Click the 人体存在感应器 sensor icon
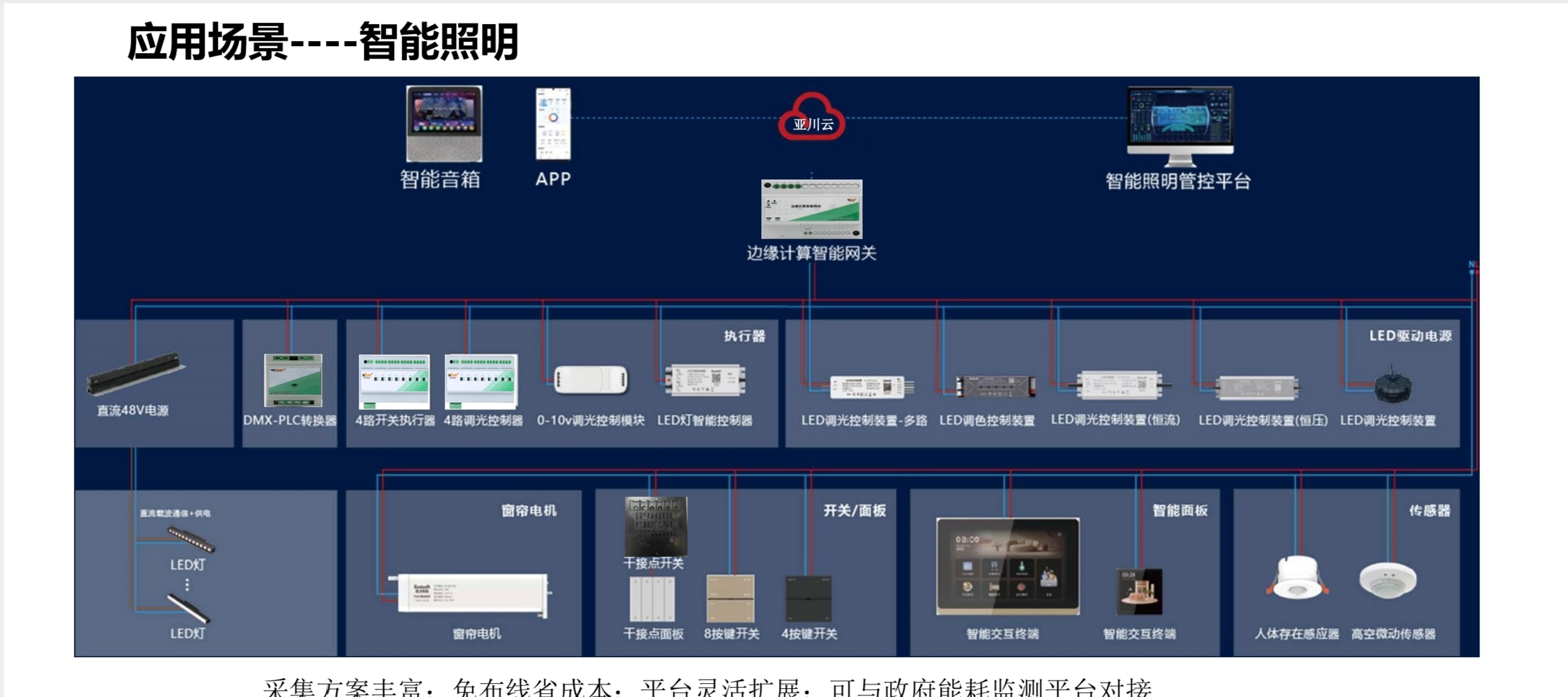 (x=1296, y=577)
